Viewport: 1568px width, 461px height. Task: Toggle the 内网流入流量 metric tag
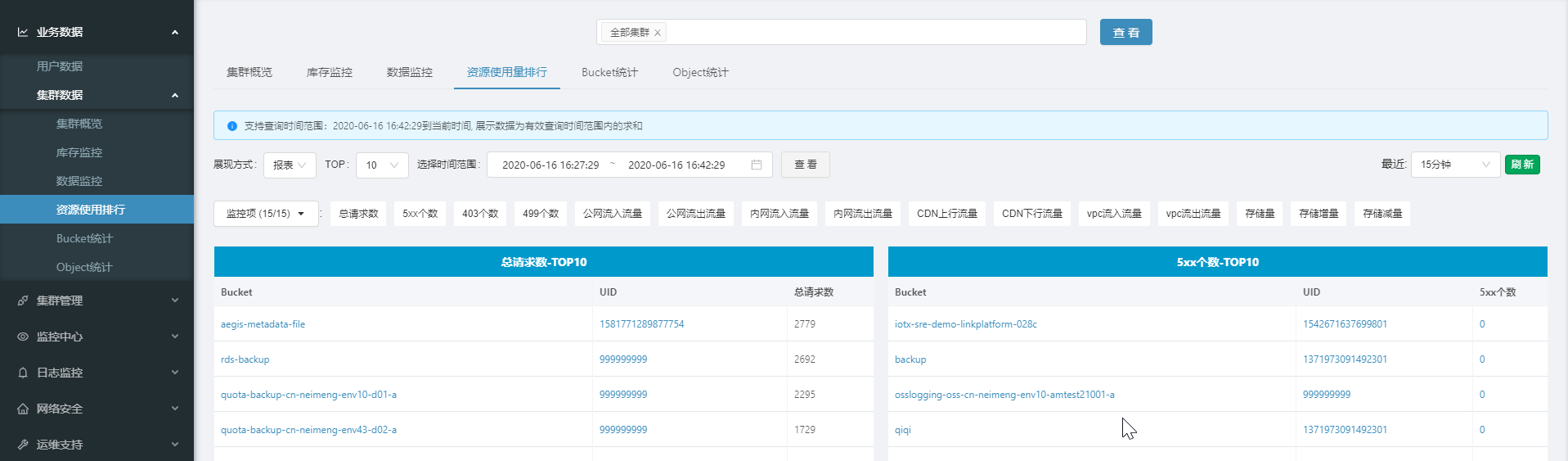click(x=780, y=214)
